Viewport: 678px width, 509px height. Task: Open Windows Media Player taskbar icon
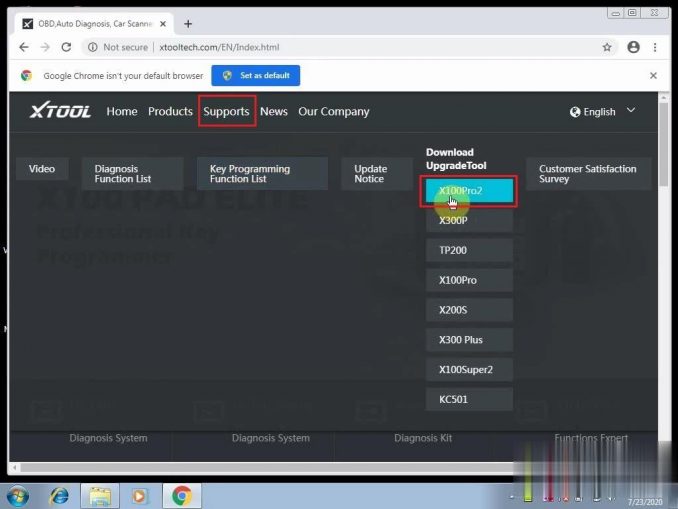tap(139, 496)
